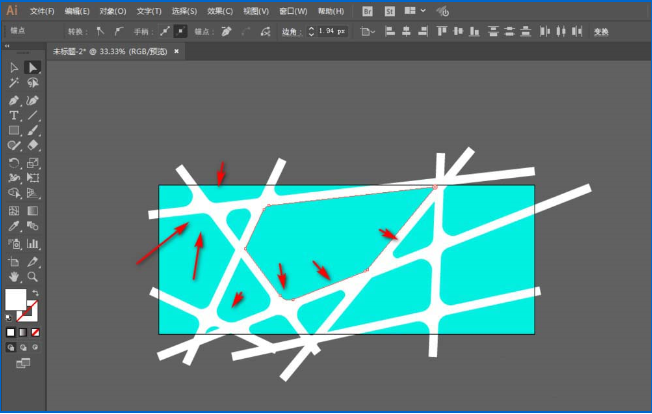
Task: Click the 边角 corners link
Action: (291, 32)
